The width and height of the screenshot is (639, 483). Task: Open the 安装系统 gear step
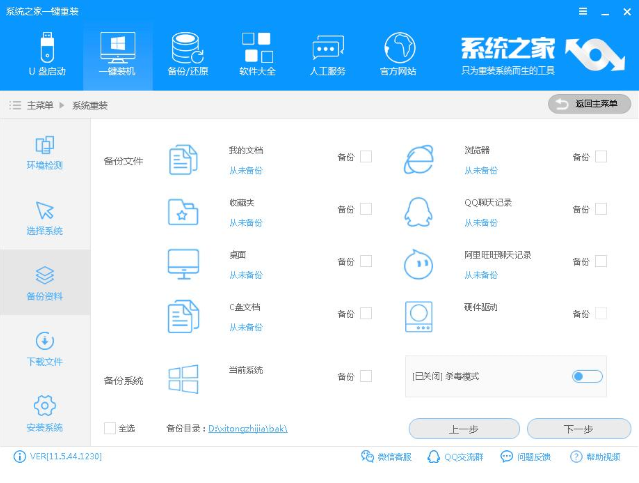[x=44, y=413]
